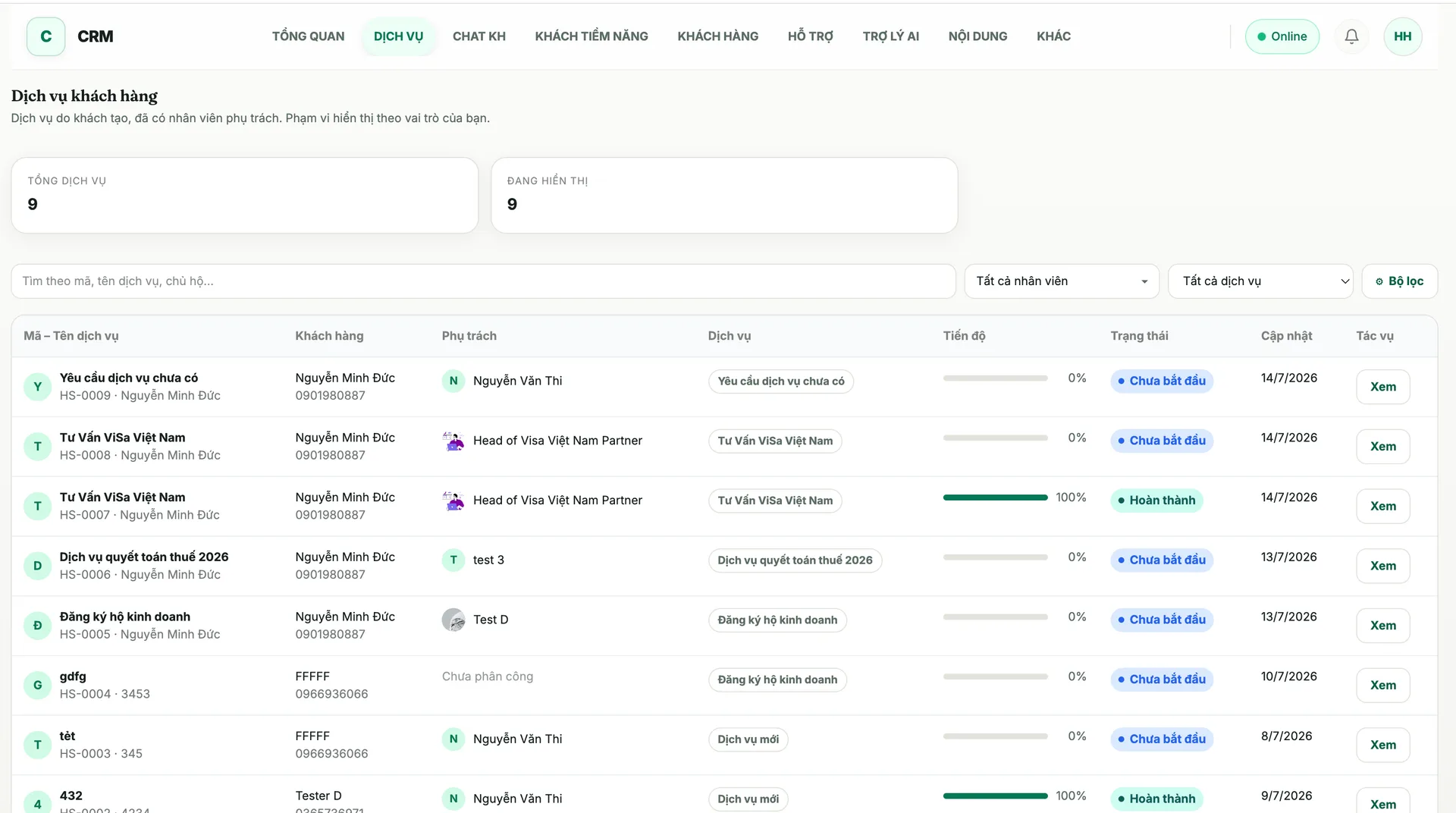Click the D avatar for HS-0006 service
The width and height of the screenshot is (1456, 813).
pyautogui.click(x=37, y=566)
